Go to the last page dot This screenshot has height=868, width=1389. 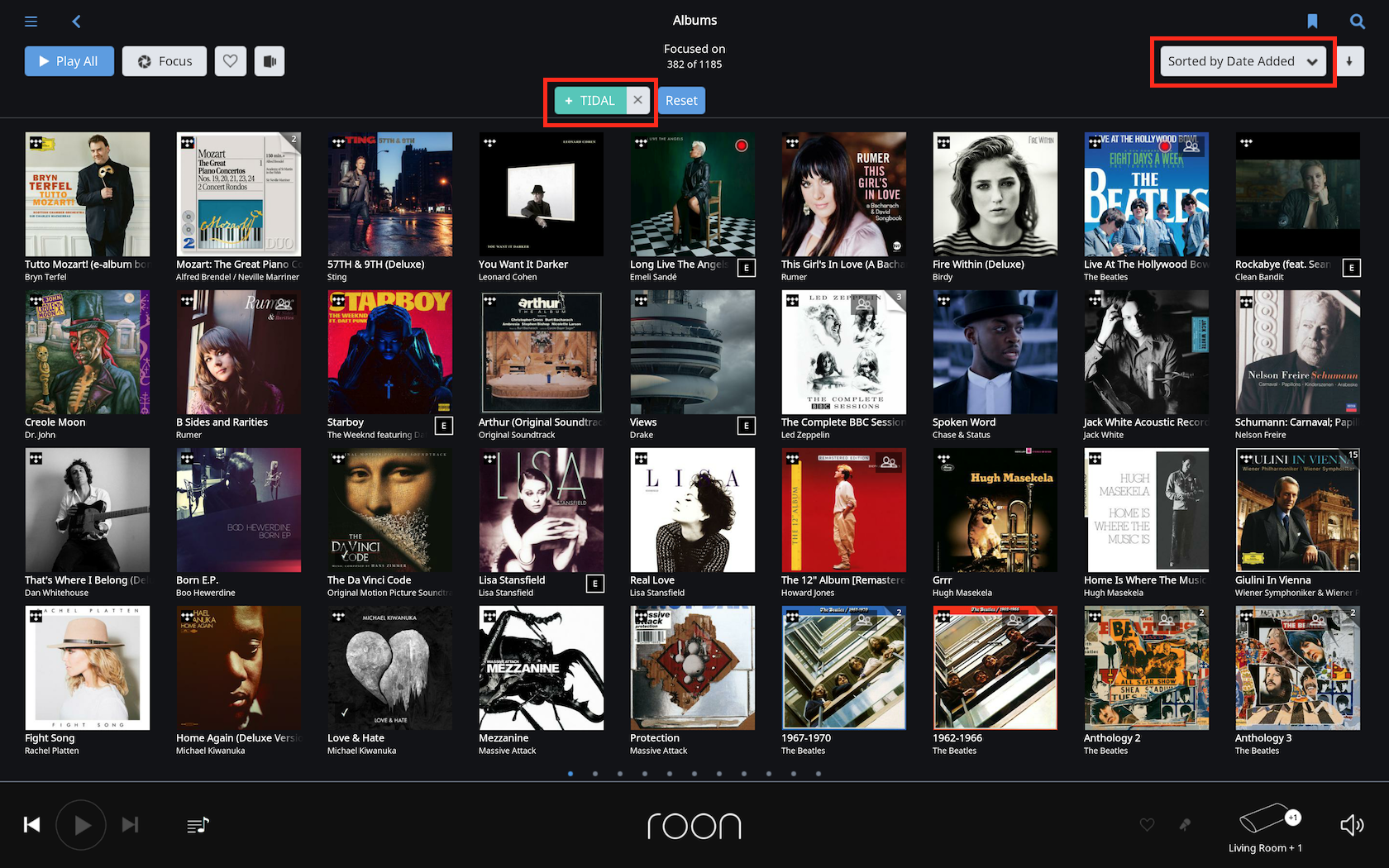tap(819, 774)
